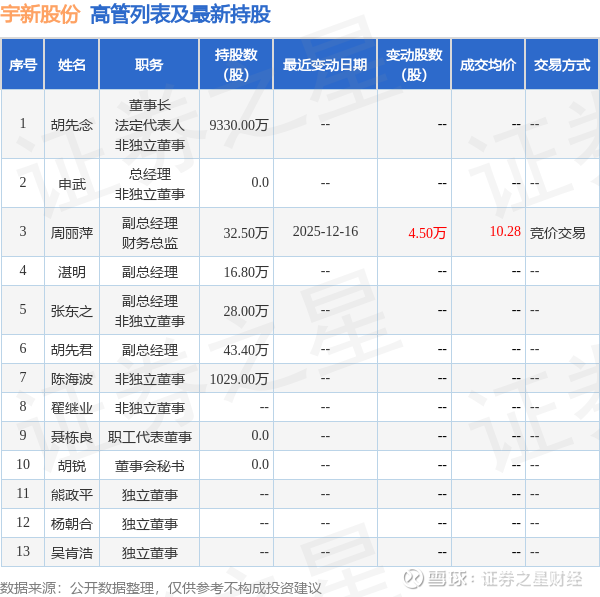Screen dimensions: 600x597
Task: Click the holding value 16.80万
Action: point(246,272)
